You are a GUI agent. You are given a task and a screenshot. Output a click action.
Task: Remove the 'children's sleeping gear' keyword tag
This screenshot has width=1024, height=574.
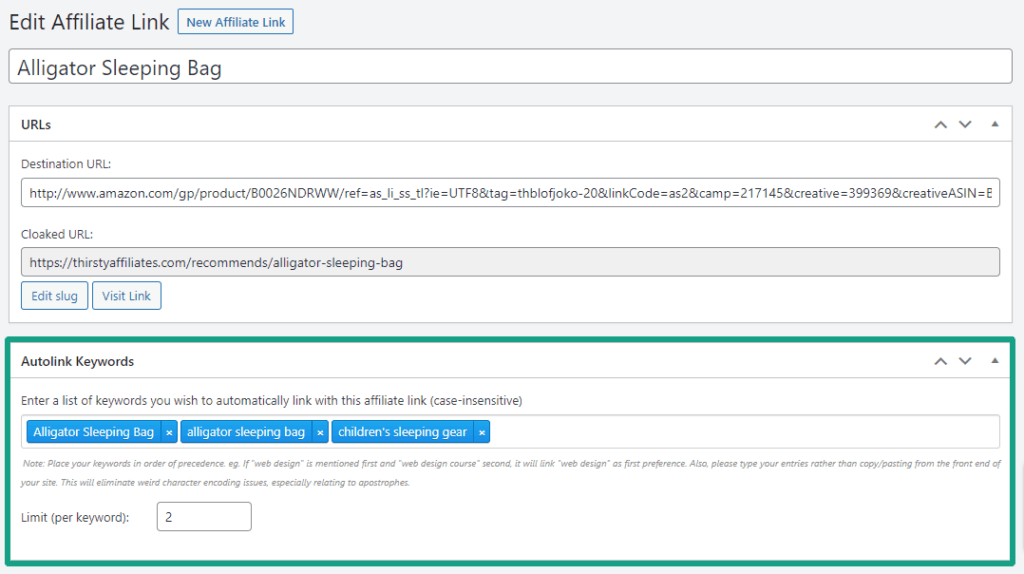[x=482, y=432]
